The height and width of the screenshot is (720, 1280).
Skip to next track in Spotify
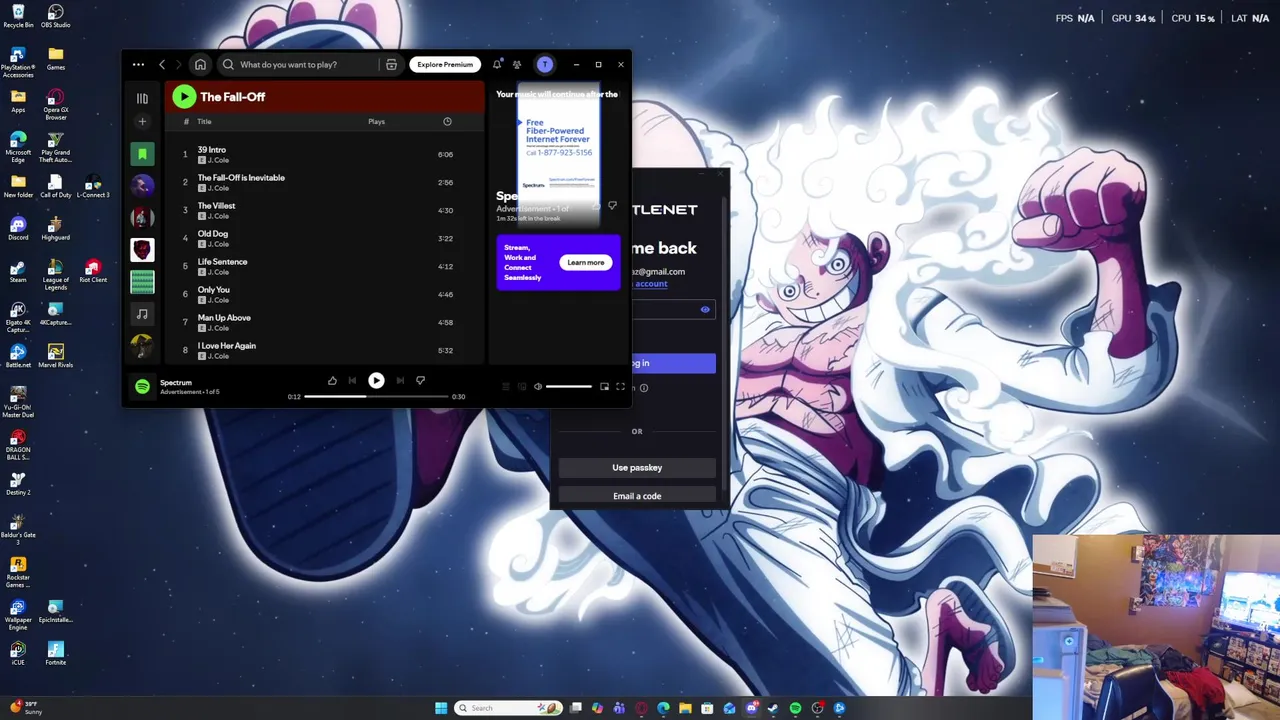(400, 380)
